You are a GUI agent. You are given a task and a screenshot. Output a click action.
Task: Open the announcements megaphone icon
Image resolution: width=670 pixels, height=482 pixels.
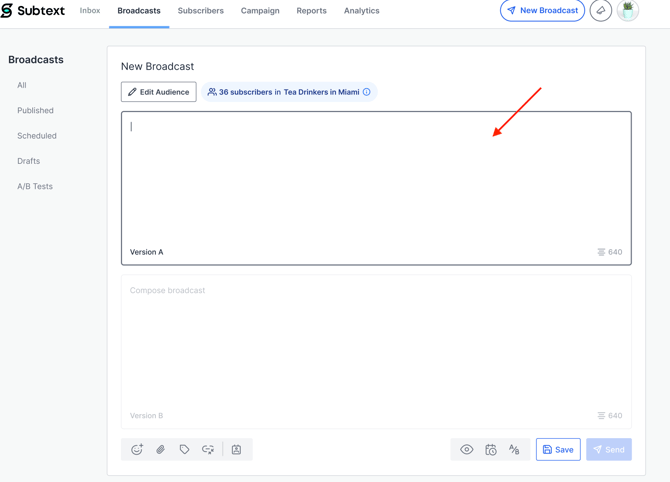tap(601, 11)
